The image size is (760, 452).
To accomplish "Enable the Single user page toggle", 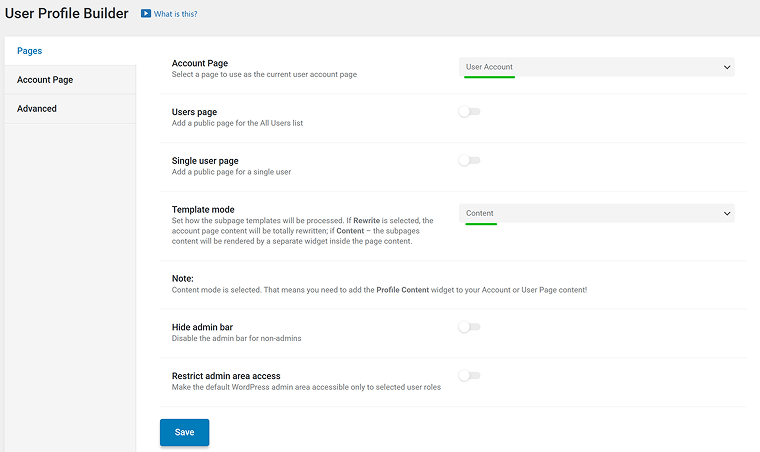I will coord(469,160).
